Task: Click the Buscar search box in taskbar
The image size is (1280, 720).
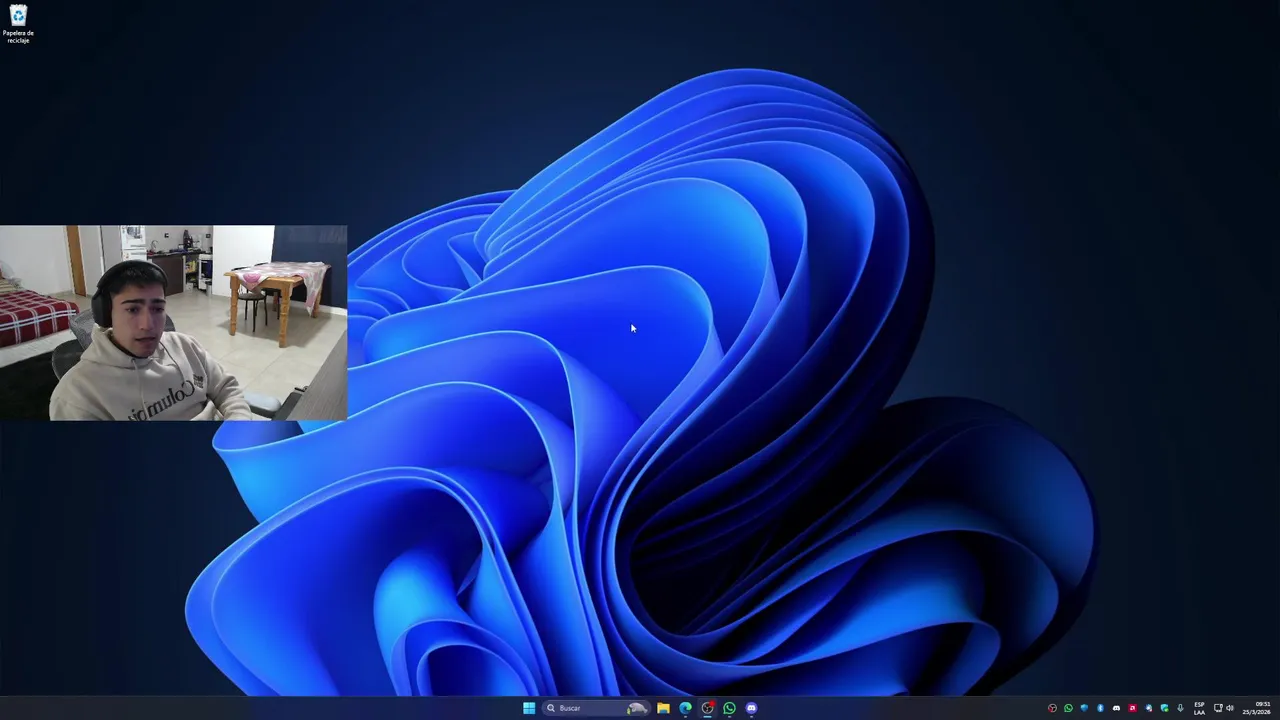Action: click(x=597, y=708)
